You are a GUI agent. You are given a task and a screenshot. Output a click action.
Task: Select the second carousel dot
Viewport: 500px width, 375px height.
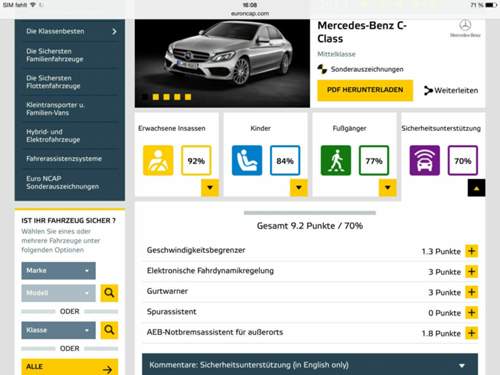156,97
